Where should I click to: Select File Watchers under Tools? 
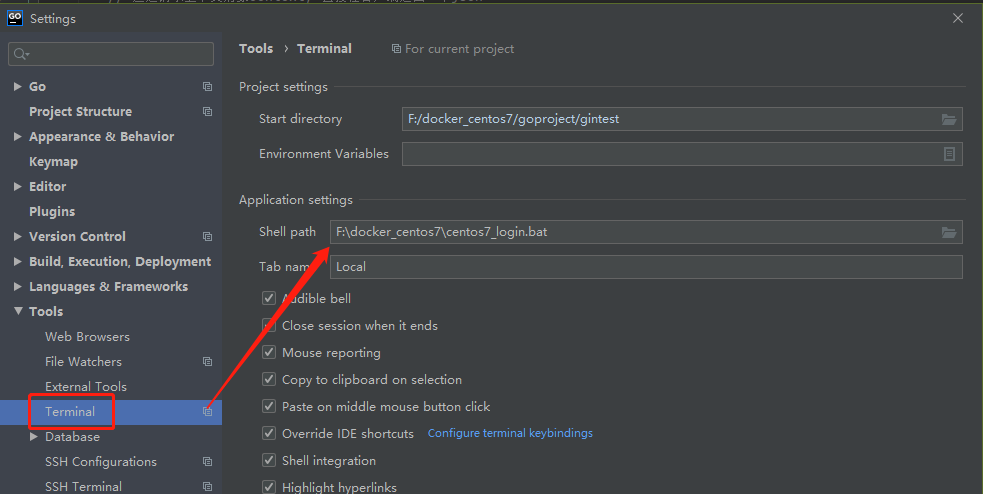[83, 362]
